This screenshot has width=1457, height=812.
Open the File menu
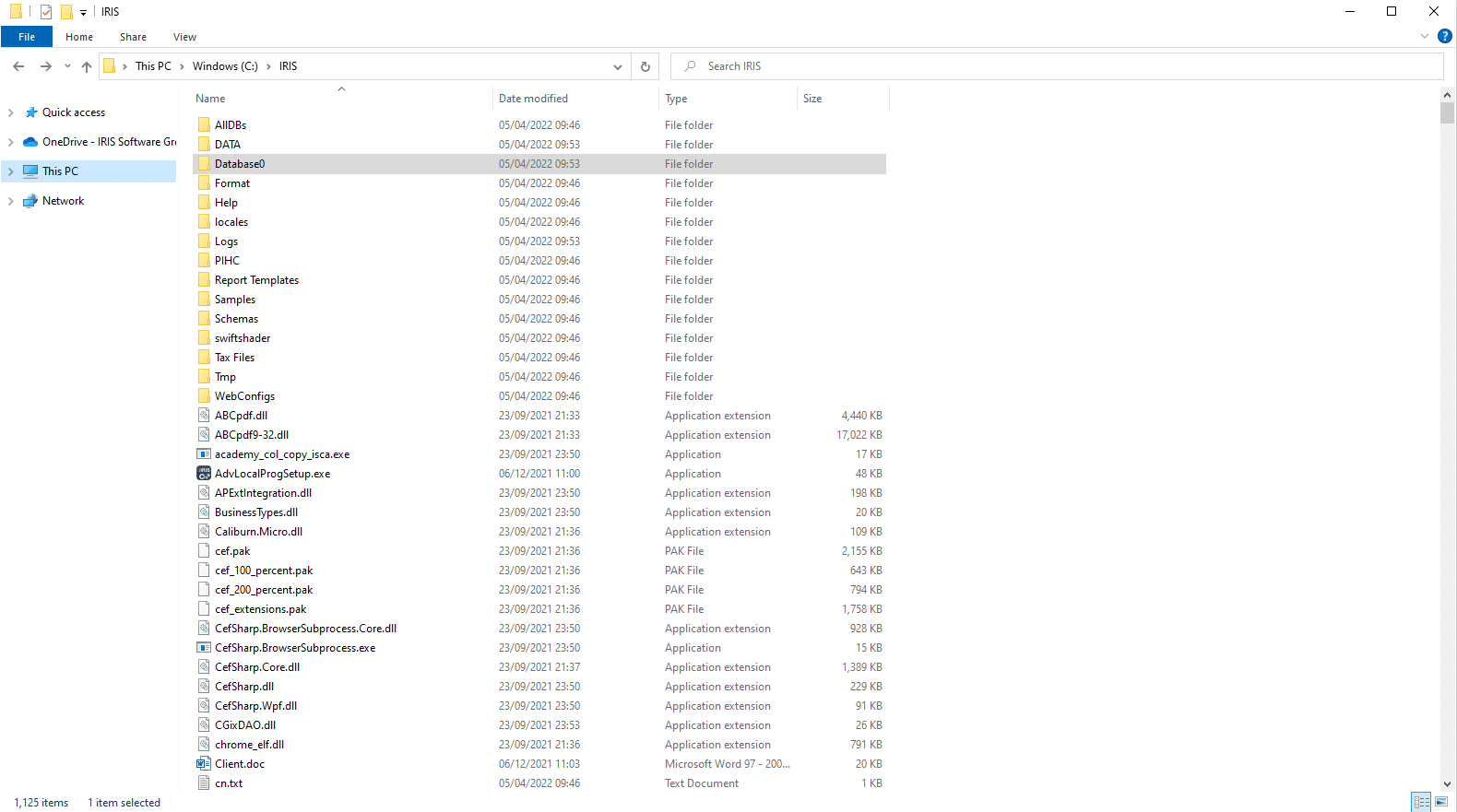click(x=27, y=37)
